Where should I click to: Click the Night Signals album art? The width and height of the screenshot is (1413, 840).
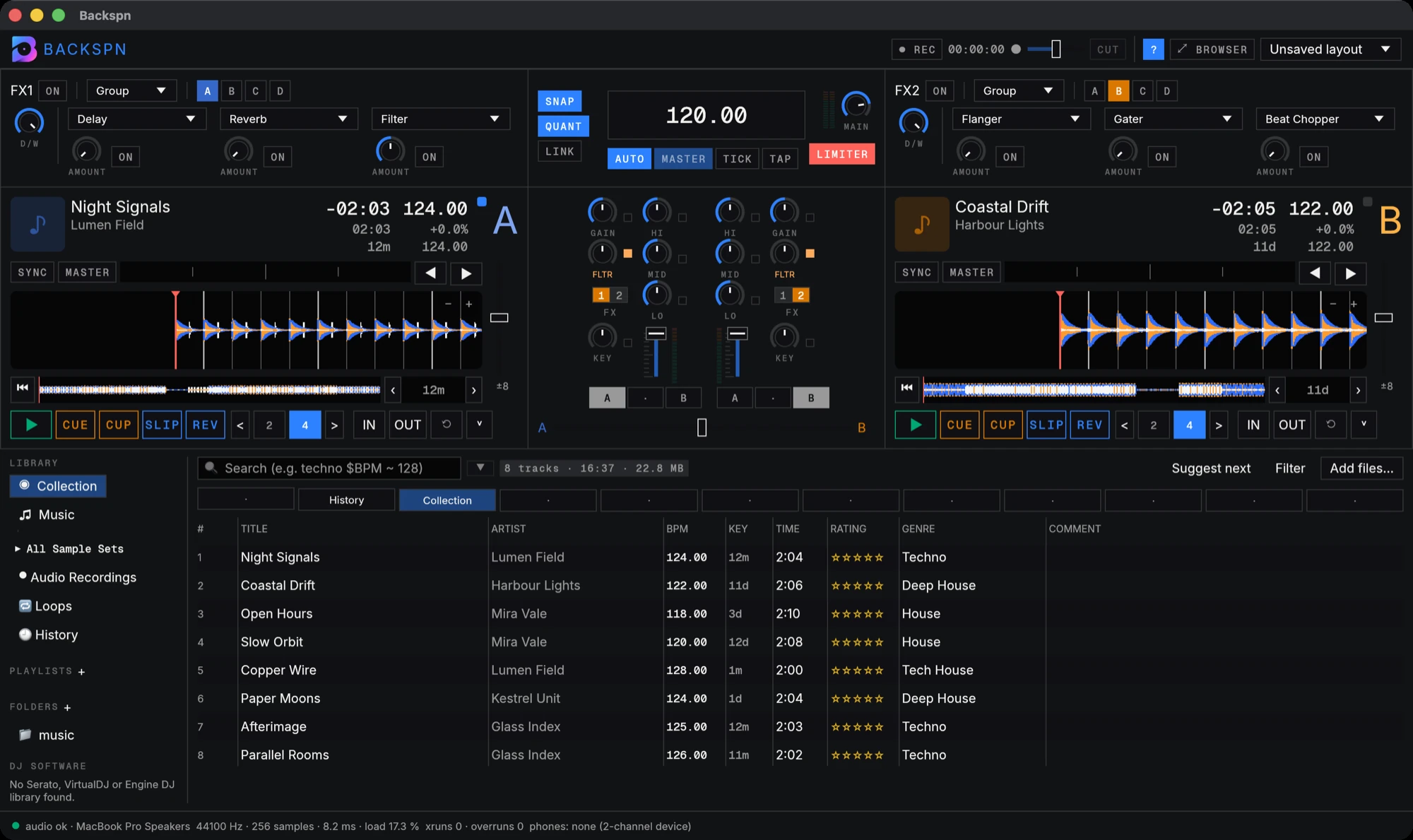click(x=38, y=224)
